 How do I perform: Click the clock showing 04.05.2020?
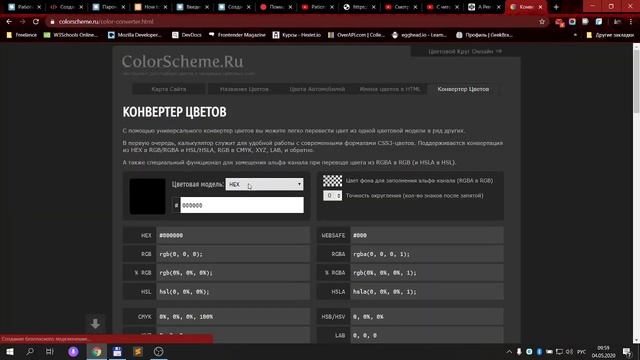tap(603, 352)
